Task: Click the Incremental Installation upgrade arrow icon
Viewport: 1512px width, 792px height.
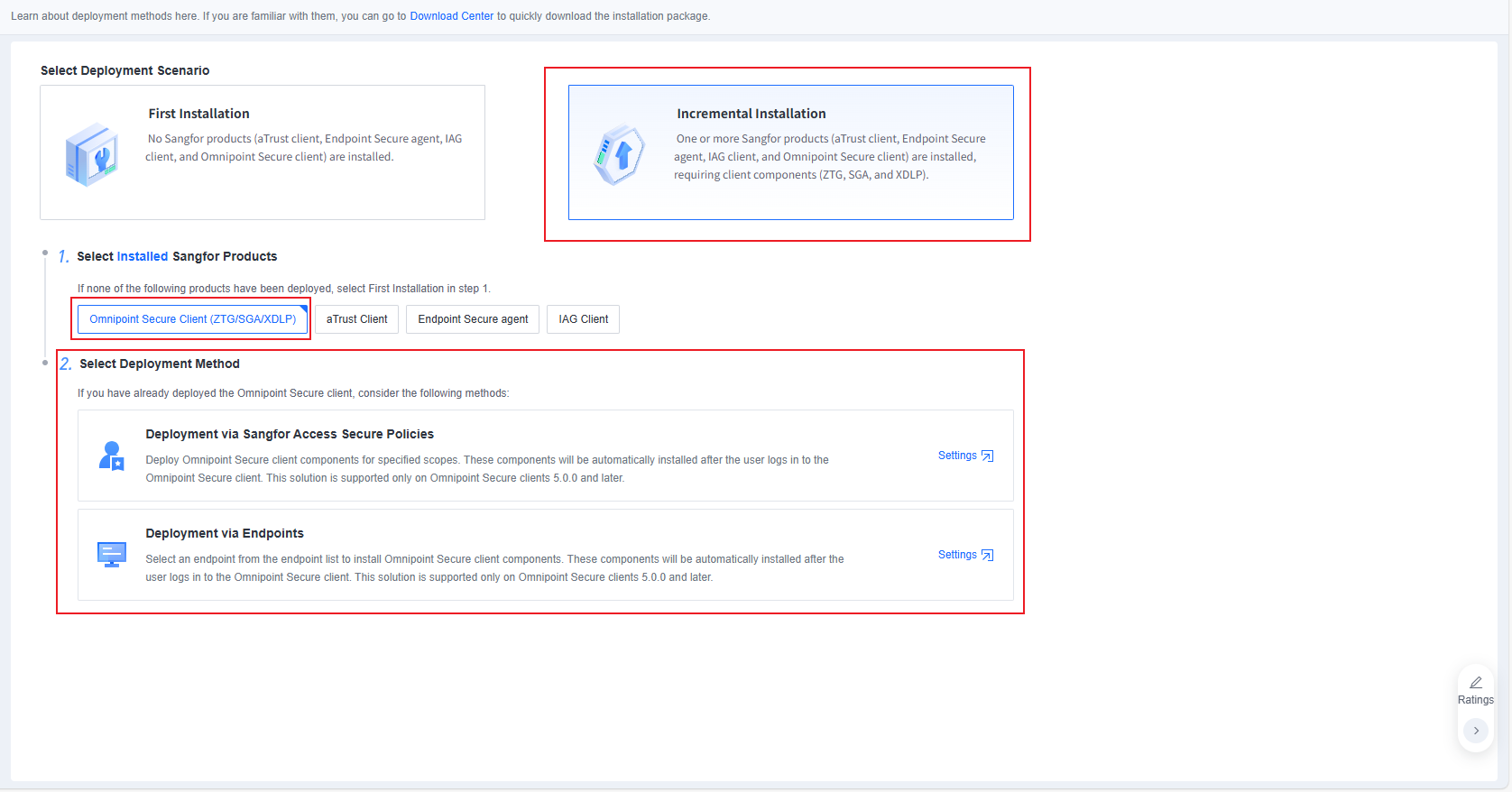Action: tap(620, 155)
